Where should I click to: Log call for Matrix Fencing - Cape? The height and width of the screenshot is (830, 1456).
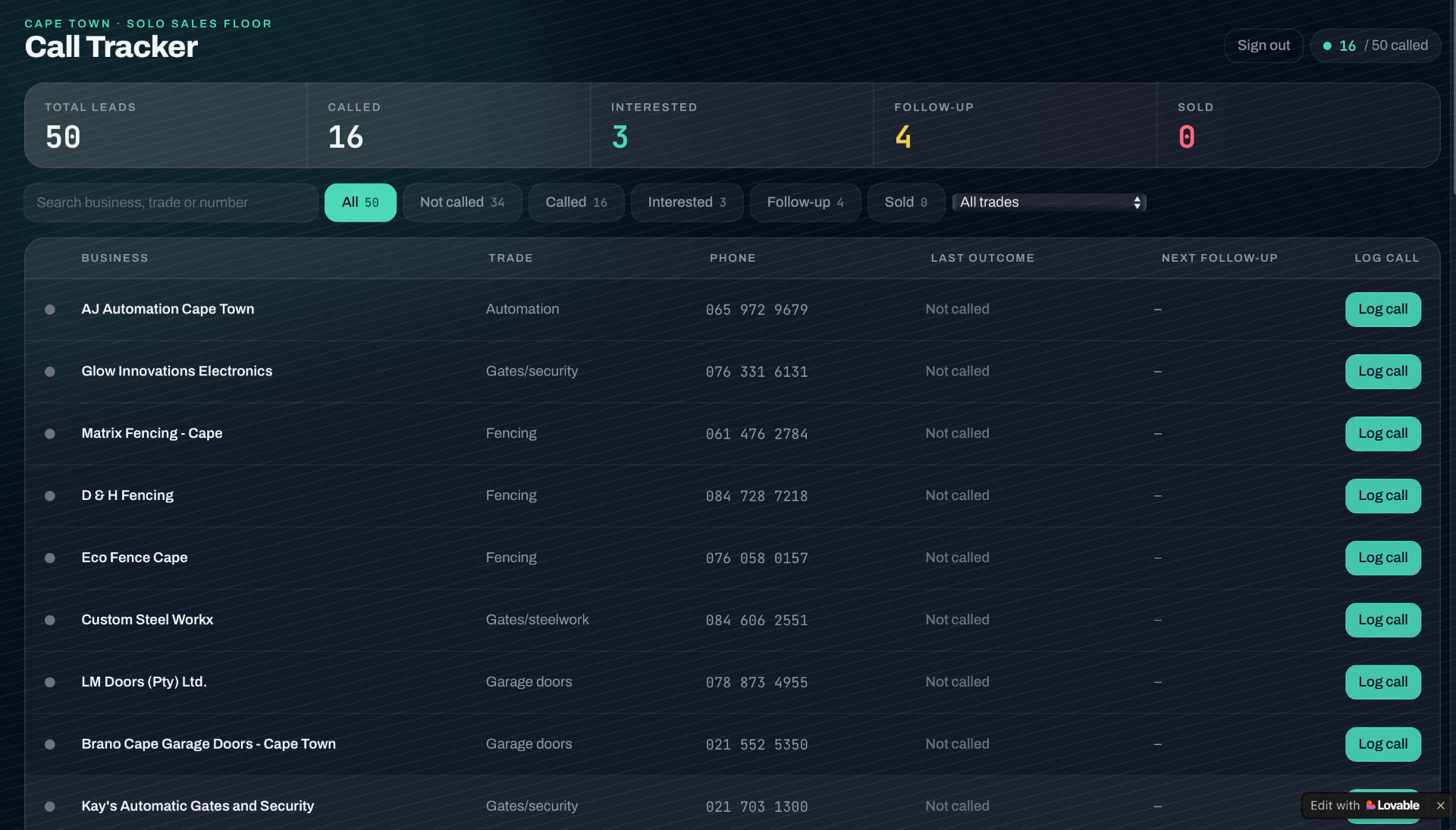(1383, 434)
